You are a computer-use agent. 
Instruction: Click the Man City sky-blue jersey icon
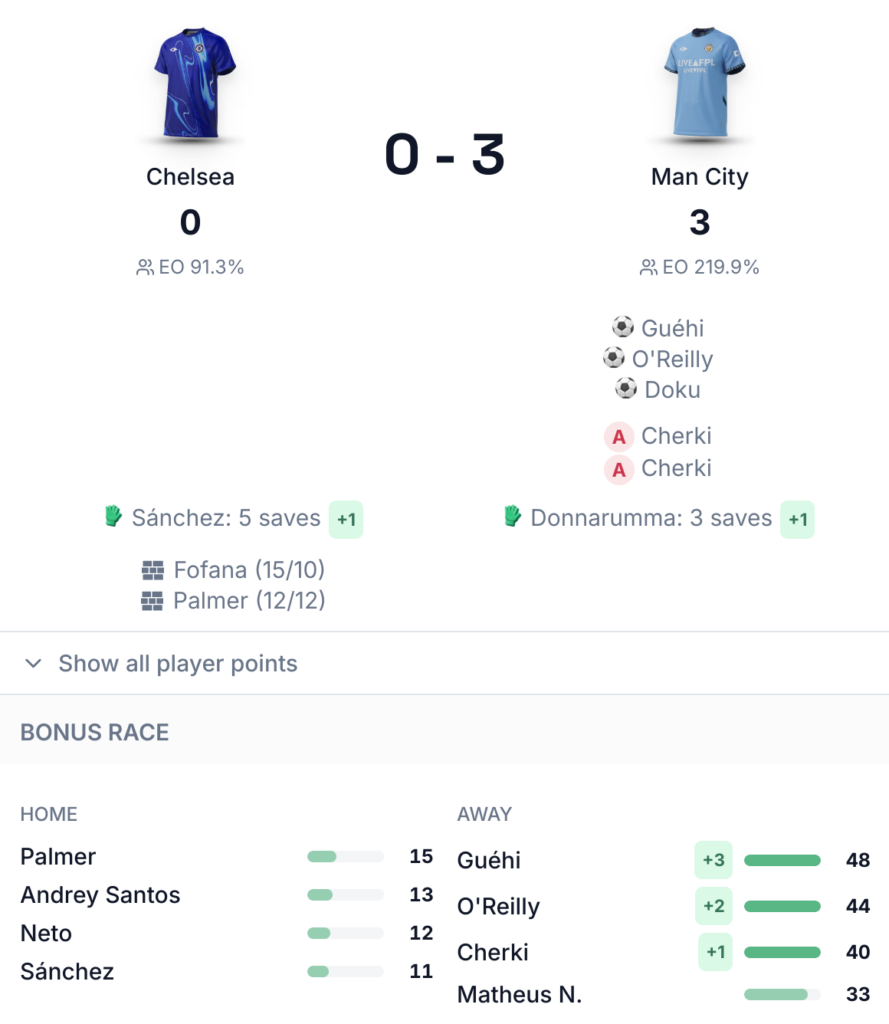pyautogui.click(x=703, y=83)
